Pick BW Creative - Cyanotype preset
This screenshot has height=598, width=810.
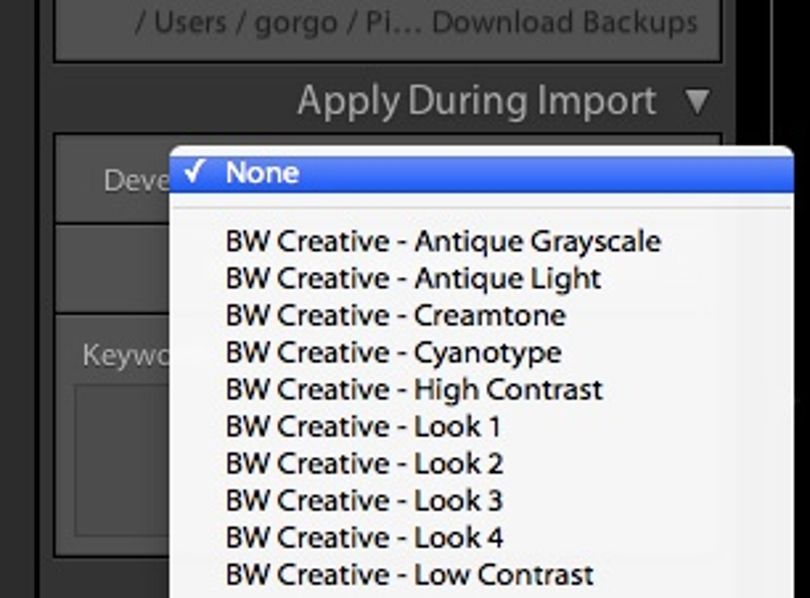point(481,353)
